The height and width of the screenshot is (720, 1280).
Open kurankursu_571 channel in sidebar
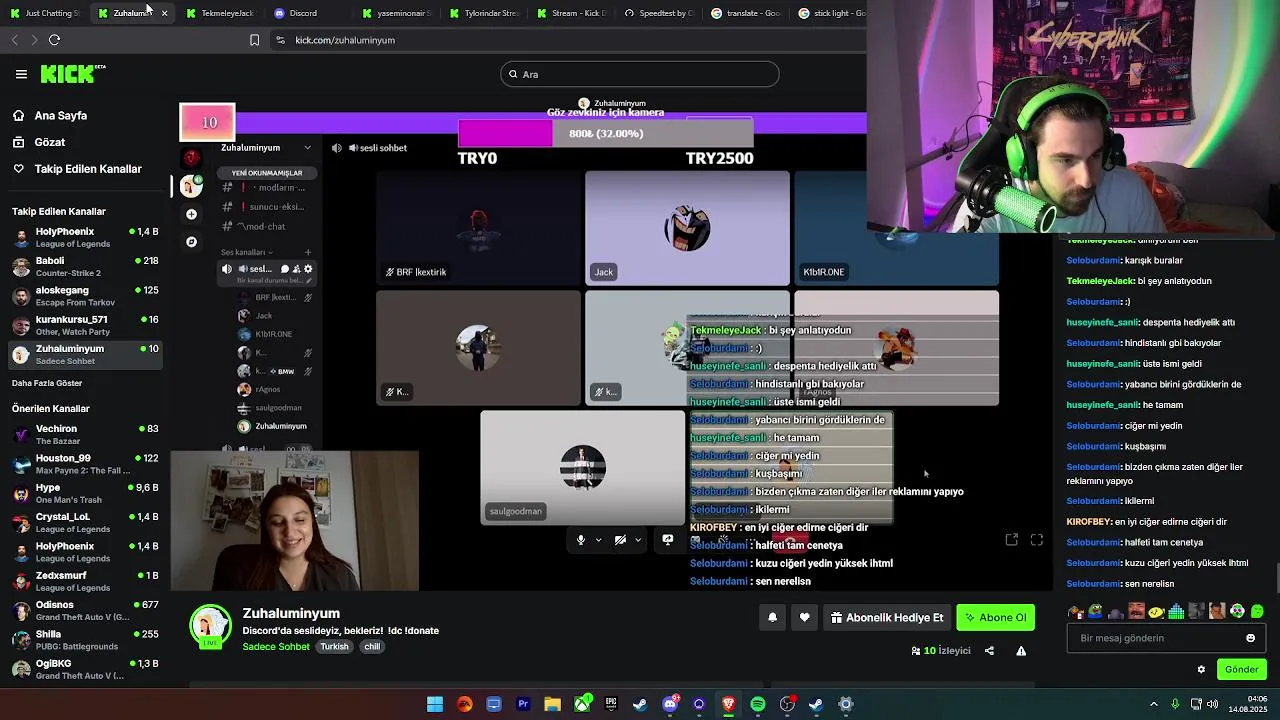click(85, 325)
